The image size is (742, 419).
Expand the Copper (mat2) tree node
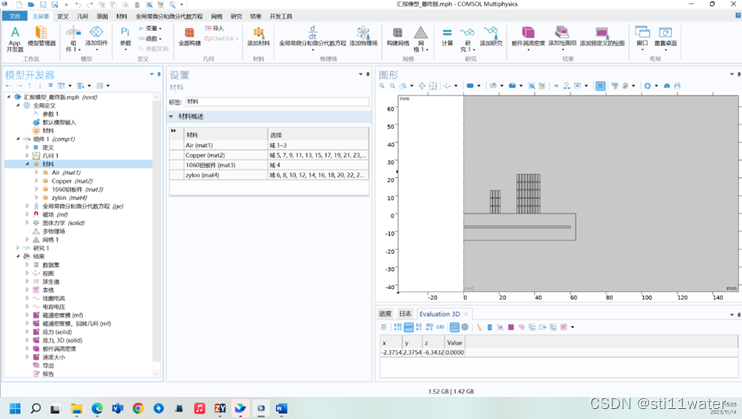pyautogui.click(x=36, y=181)
